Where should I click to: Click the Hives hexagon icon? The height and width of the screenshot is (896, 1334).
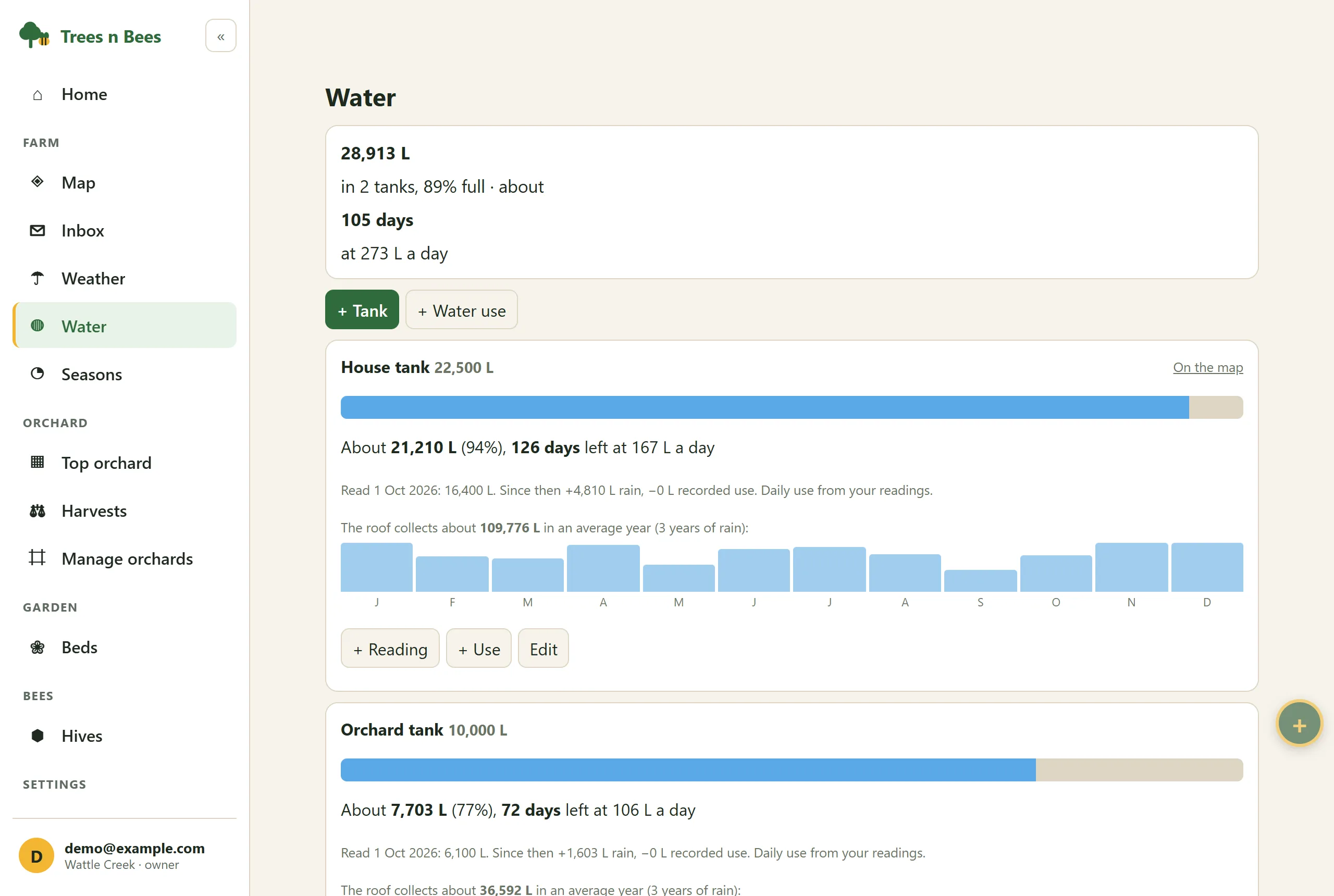point(37,736)
